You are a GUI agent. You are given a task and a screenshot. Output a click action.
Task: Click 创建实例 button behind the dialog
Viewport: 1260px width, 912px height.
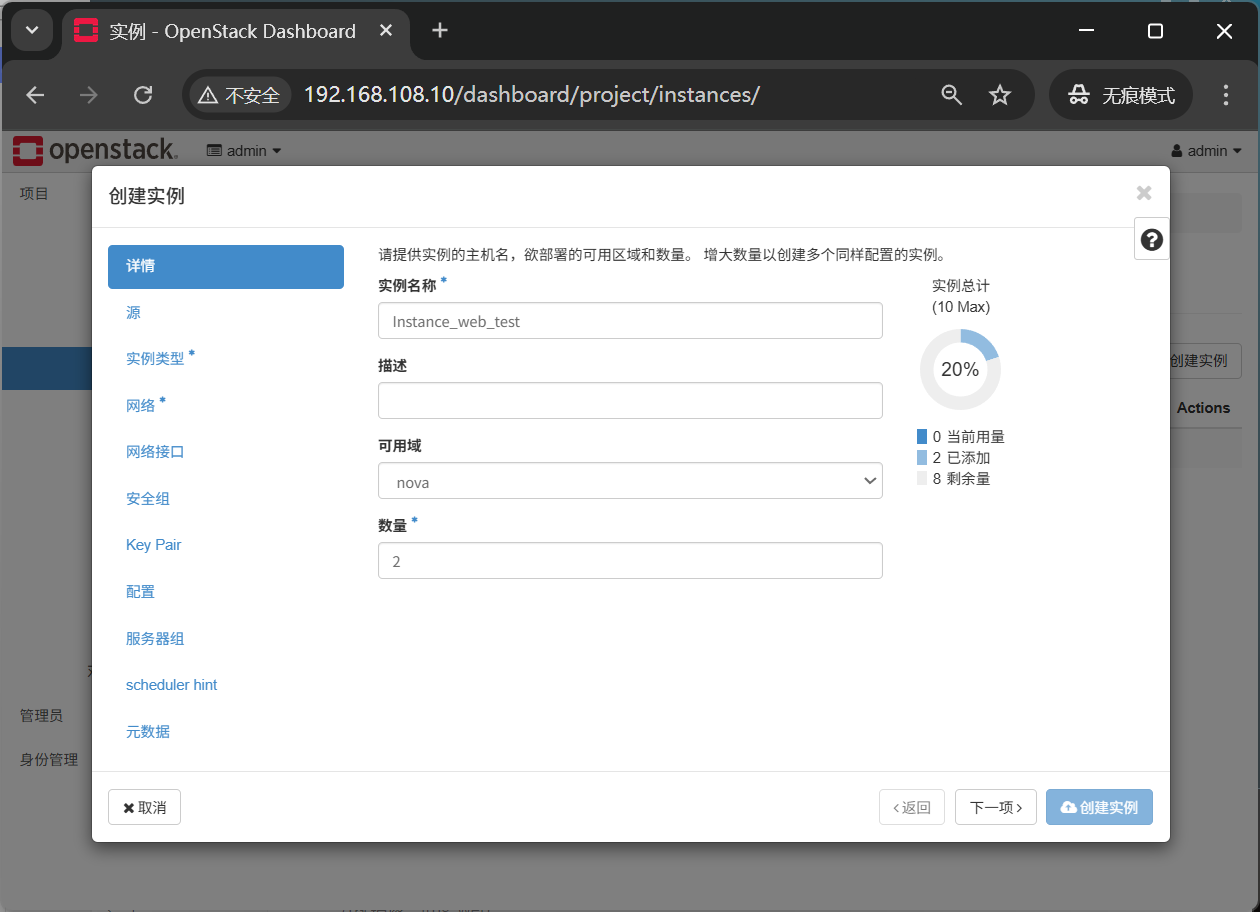(x=1205, y=361)
